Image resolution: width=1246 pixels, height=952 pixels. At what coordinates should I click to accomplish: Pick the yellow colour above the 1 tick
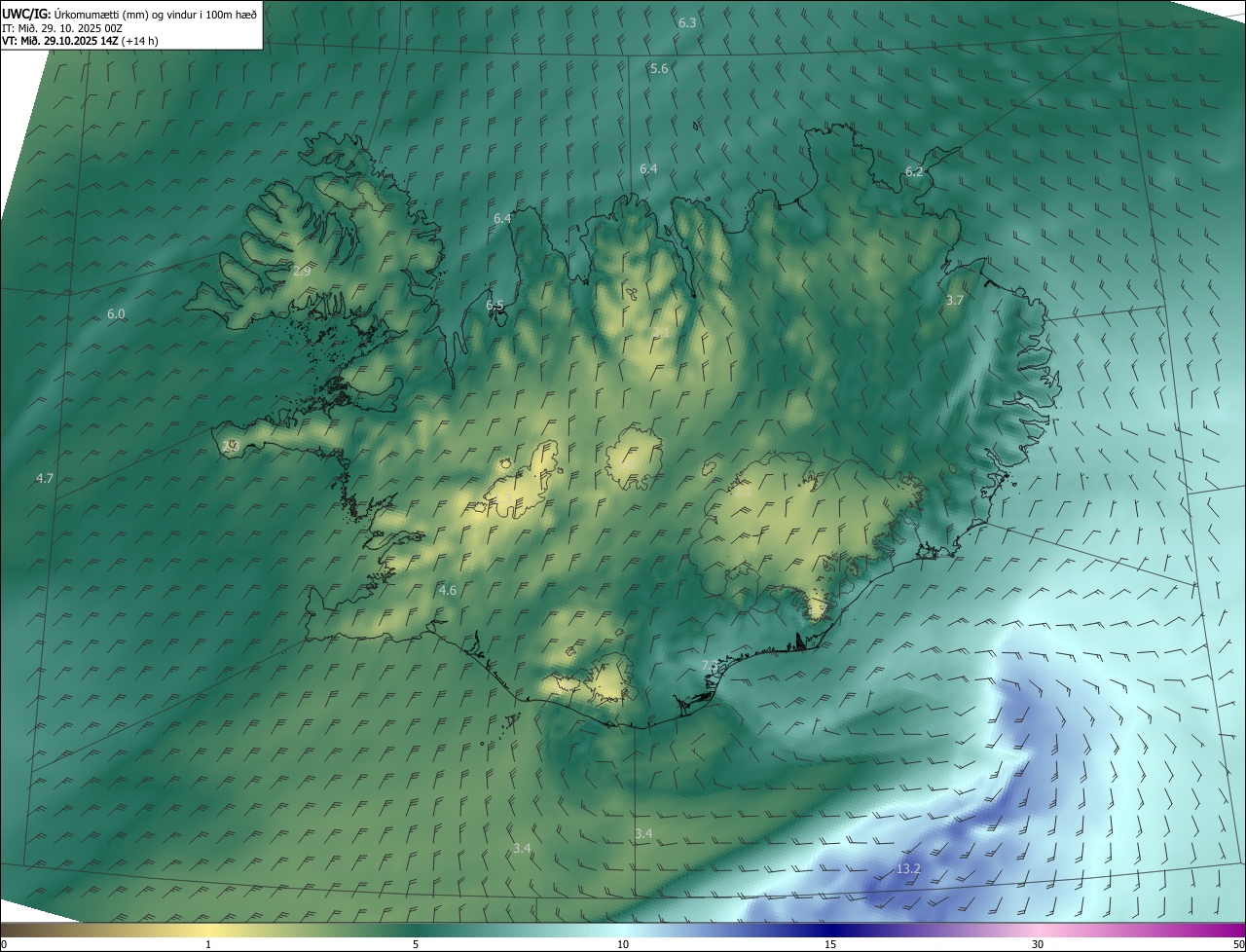click(x=208, y=930)
